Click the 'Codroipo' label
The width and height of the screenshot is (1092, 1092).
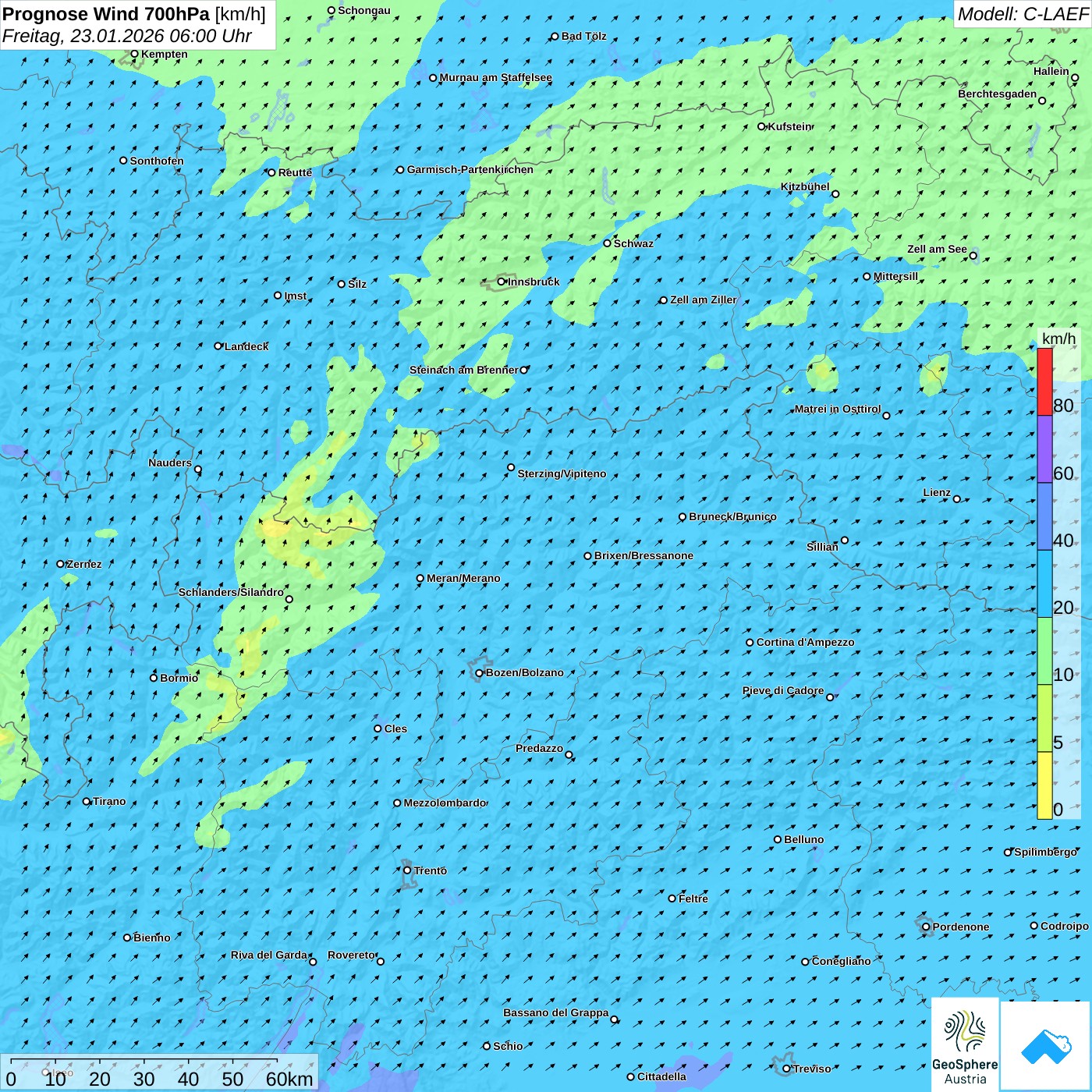(1064, 926)
